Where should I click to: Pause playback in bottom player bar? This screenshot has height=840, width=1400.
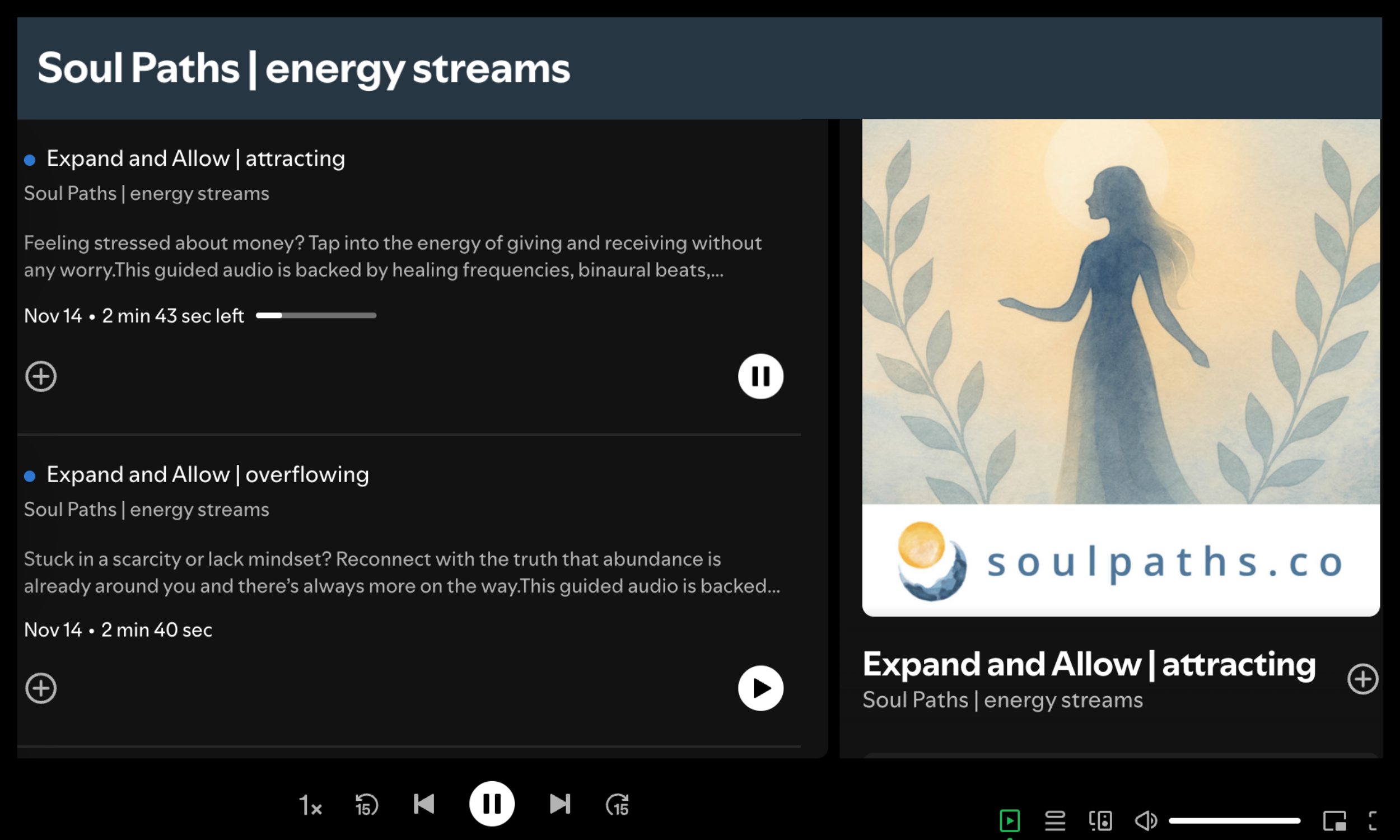[x=491, y=804]
